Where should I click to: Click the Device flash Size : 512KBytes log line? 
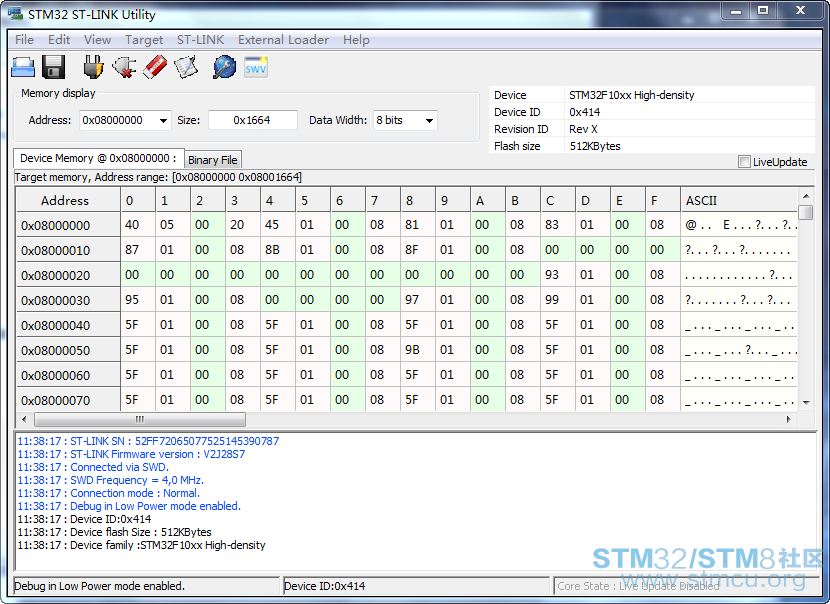coord(114,532)
